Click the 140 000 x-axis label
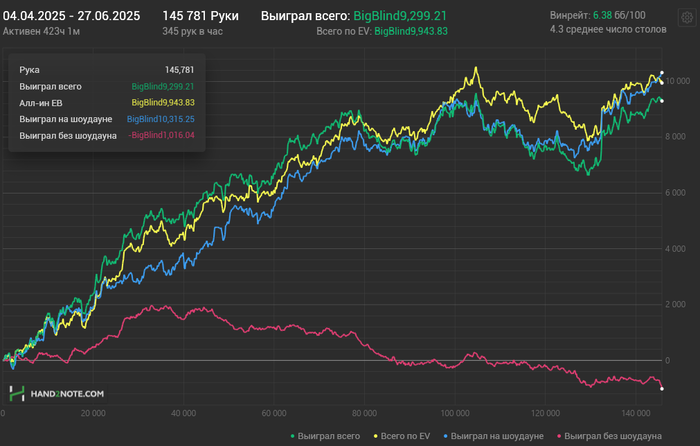This screenshot has width=700, height=446. (636, 413)
